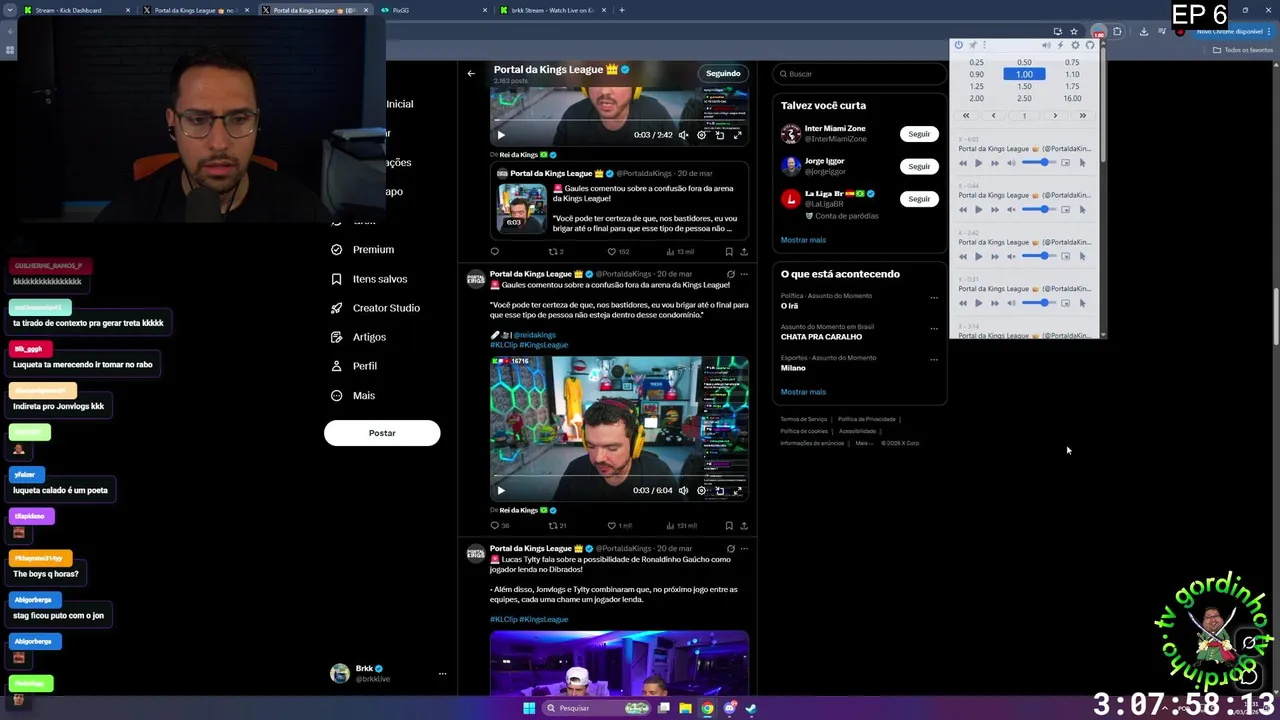Select the 2.00 playback speed
Image resolution: width=1280 pixels, height=720 pixels.
click(976, 98)
